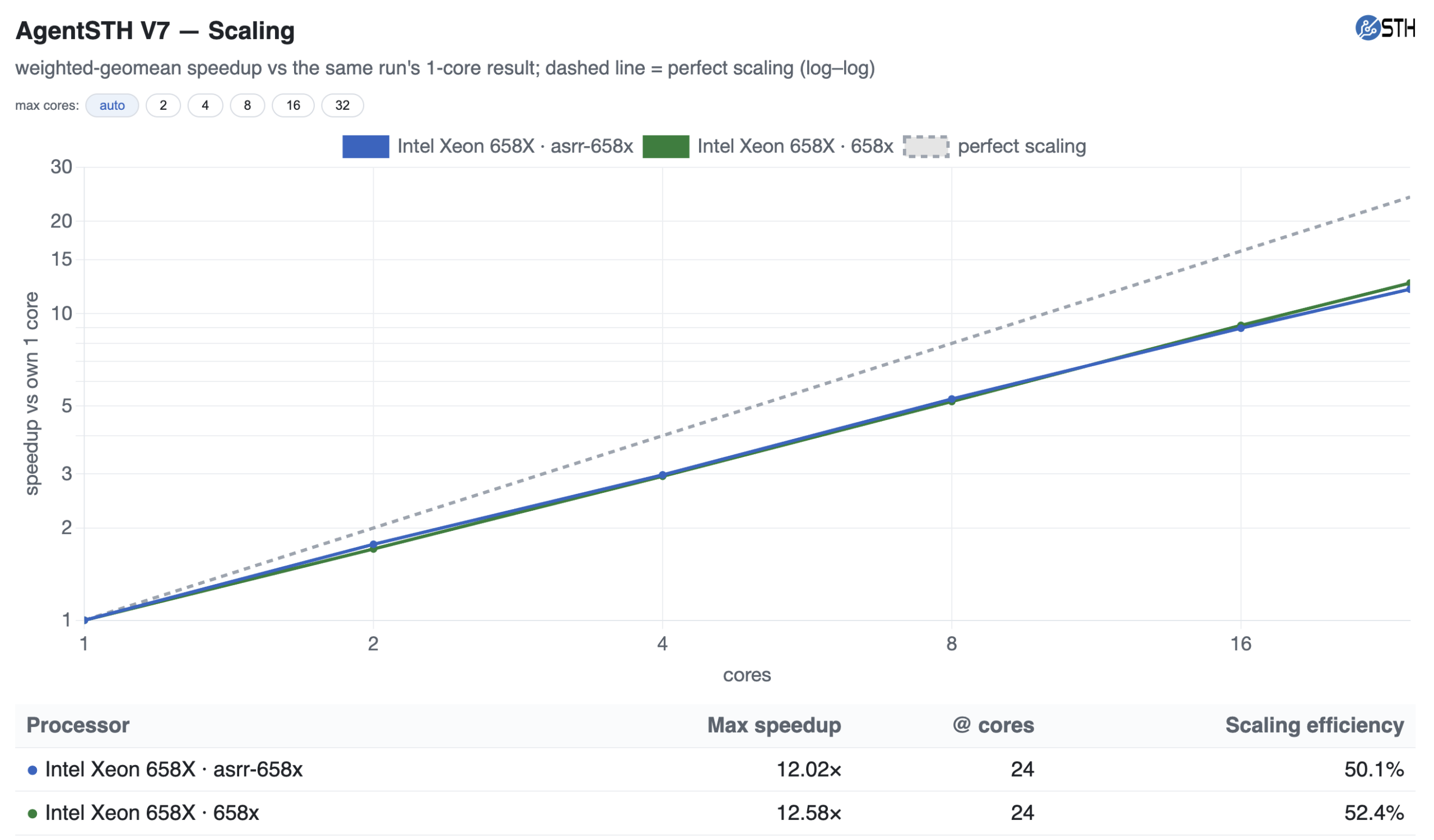Toggle the blue asrr-658x legend swatch

pyautogui.click(x=366, y=147)
